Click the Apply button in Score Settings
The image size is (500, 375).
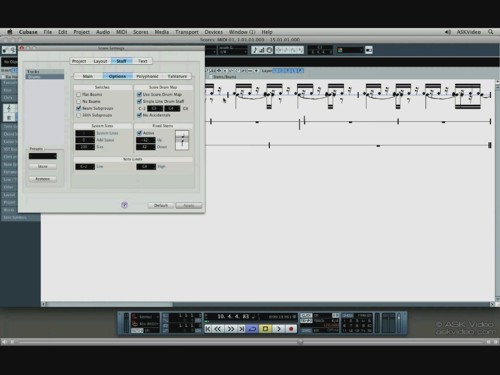coord(189,205)
